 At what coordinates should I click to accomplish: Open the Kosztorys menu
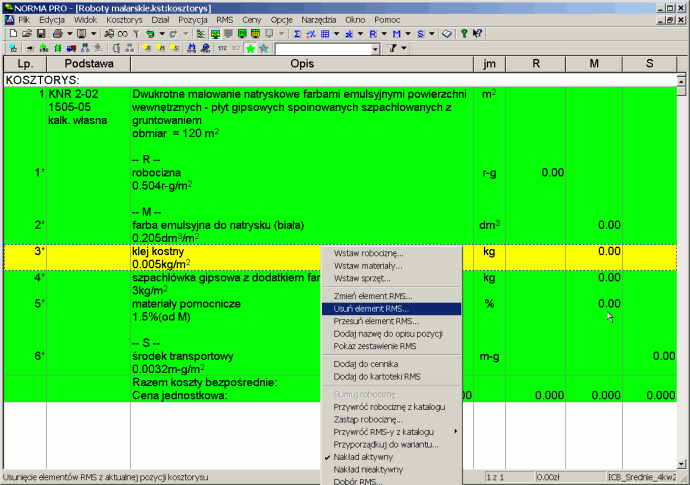pyautogui.click(x=124, y=19)
